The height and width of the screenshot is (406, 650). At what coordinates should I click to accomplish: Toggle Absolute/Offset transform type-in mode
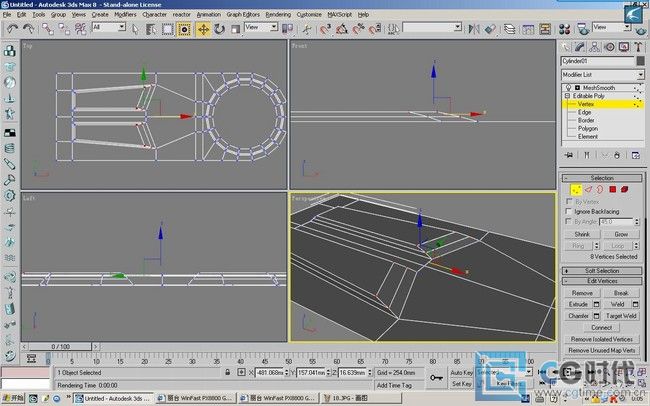(241, 372)
